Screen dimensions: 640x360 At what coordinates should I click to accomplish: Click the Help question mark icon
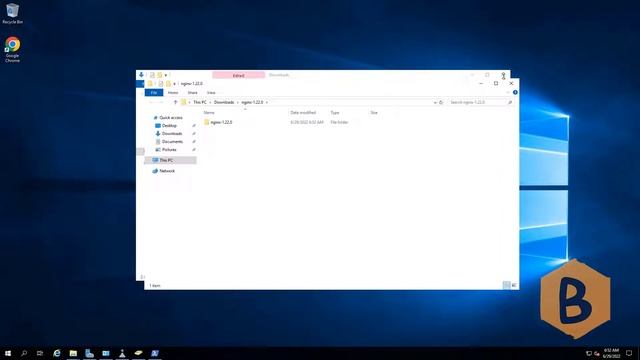(x=515, y=93)
